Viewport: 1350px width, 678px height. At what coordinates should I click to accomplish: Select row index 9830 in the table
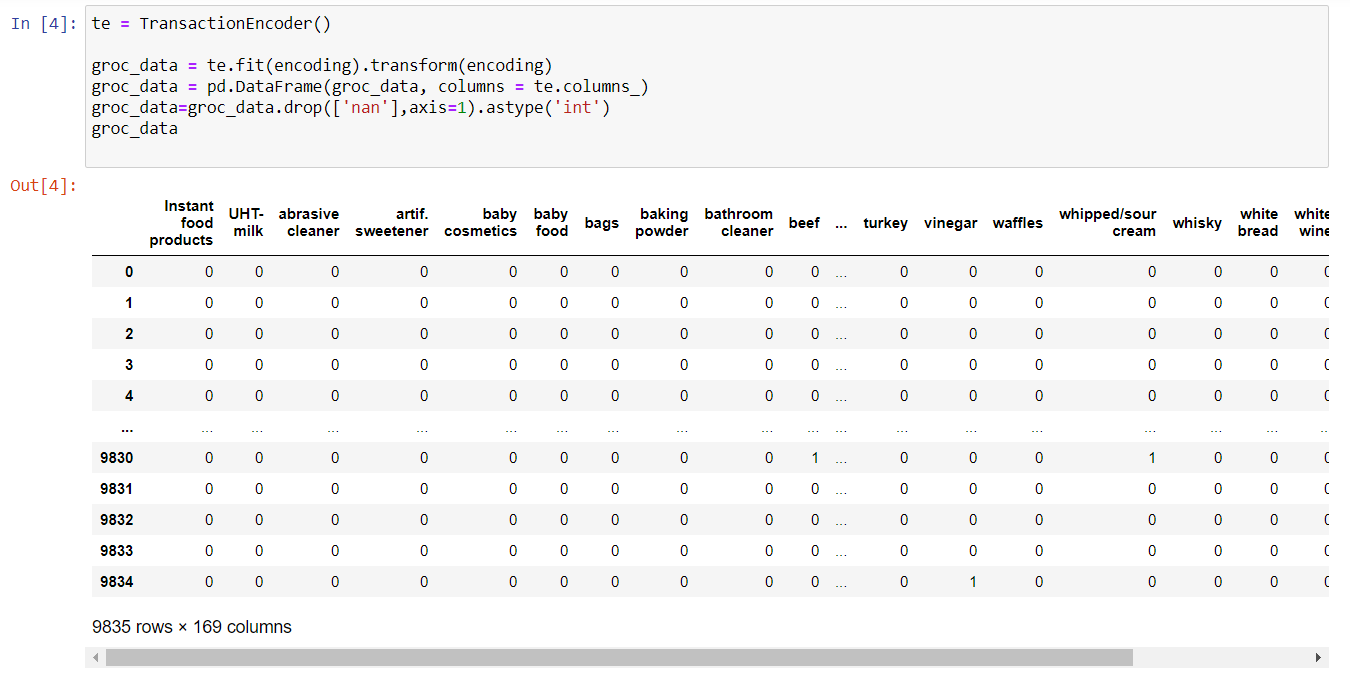coord(117,457)
